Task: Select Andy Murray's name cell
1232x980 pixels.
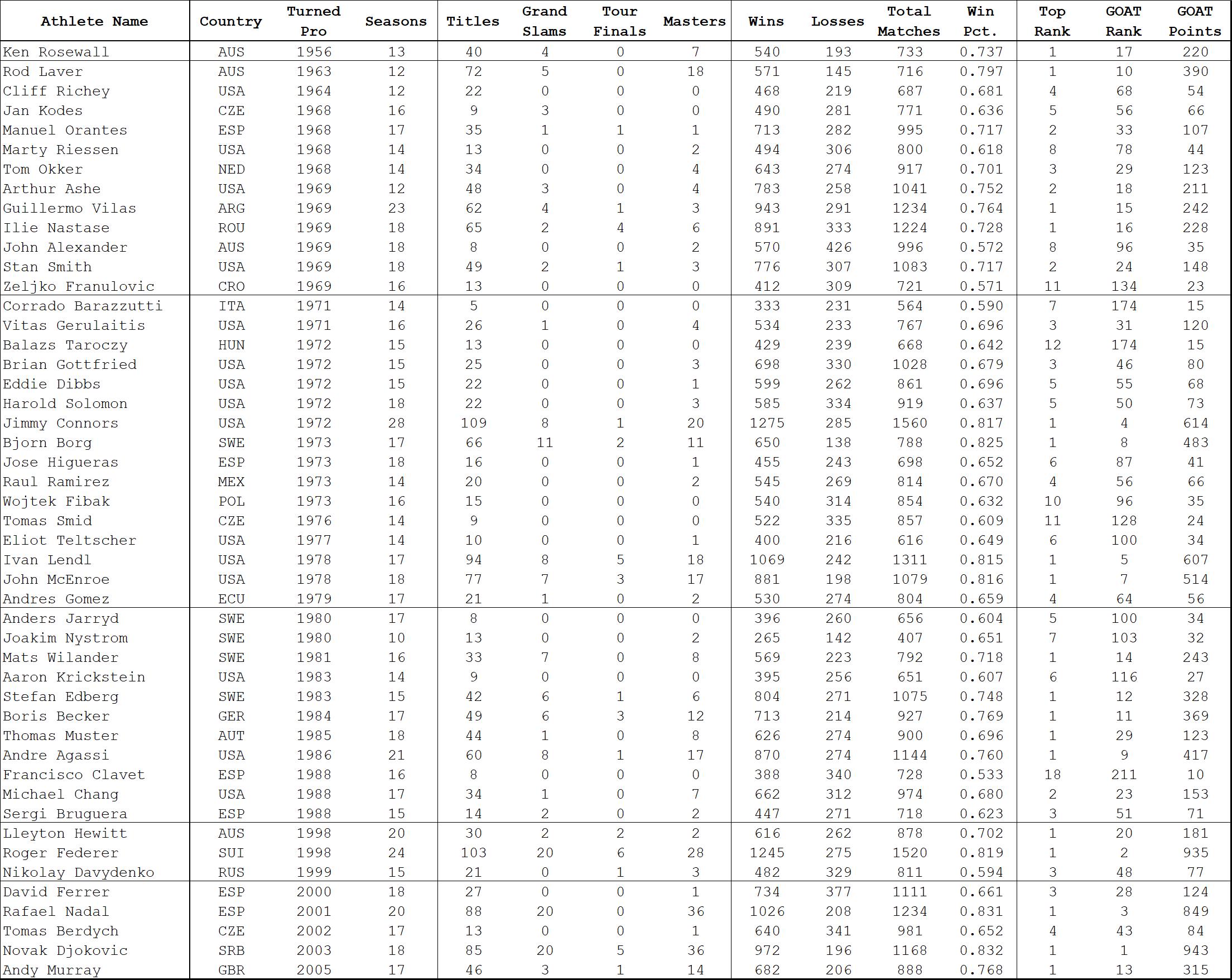Action: [51, 970]
